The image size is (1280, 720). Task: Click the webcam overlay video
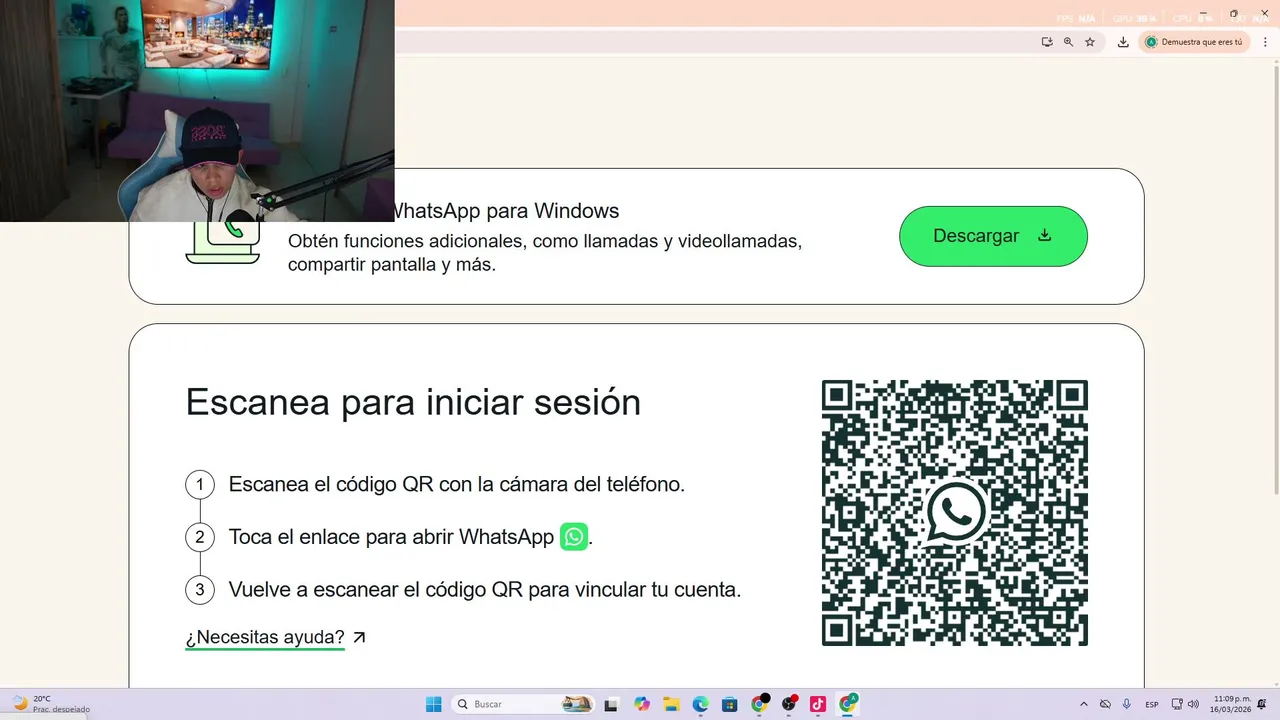tap(197, 110)
